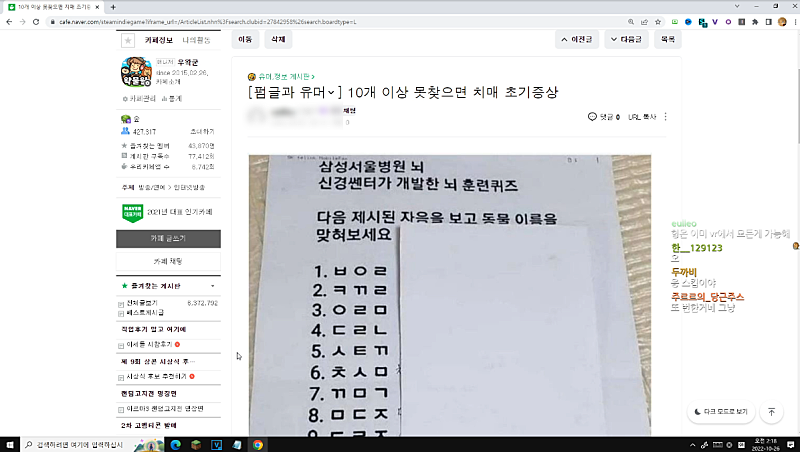The image size is (800, 452).
Task: Close the active Naver cafe tab
Action: pyautogui.click(x=97, y=7)
